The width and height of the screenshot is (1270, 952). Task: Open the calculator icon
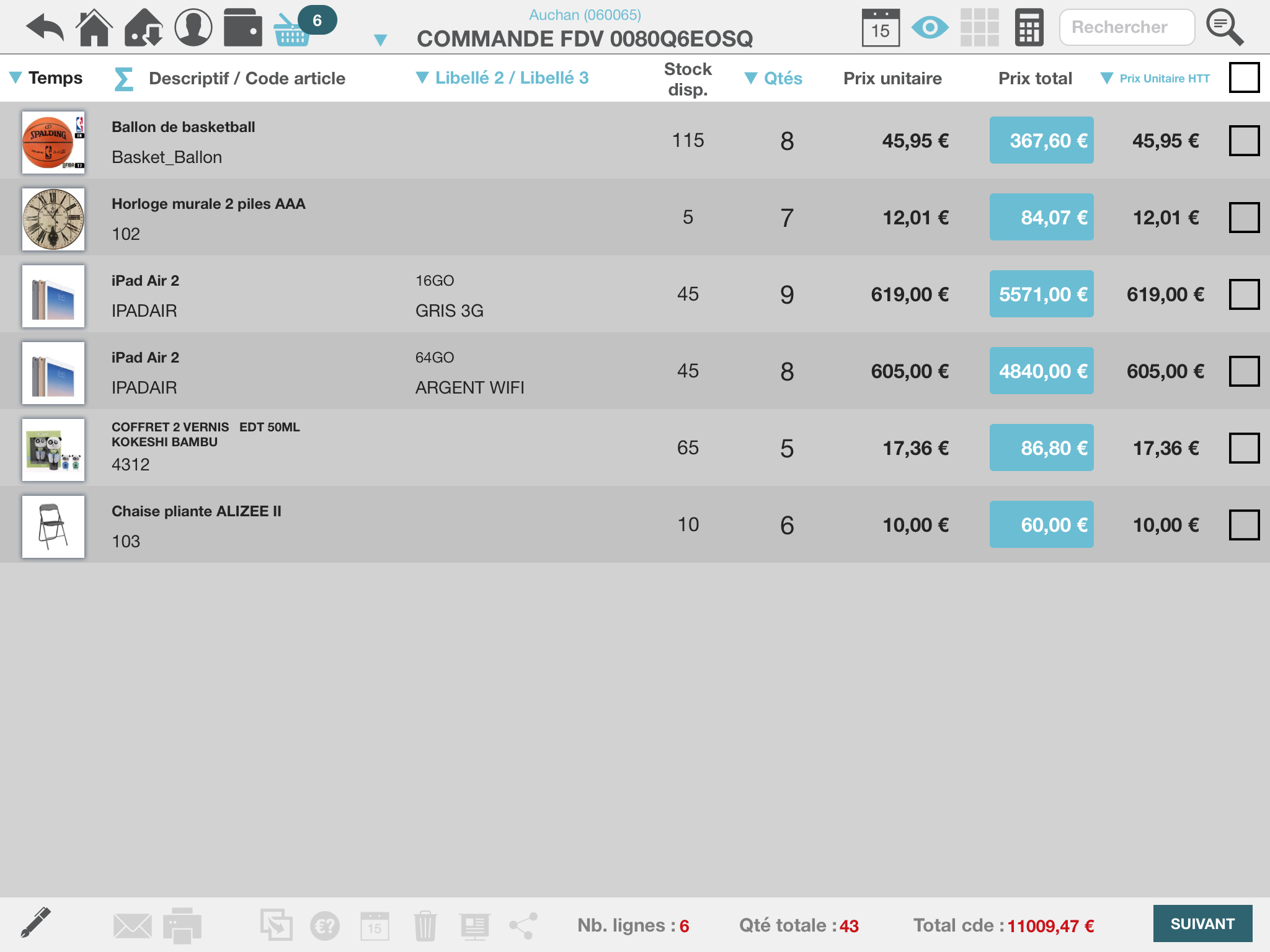(1029, 27)
